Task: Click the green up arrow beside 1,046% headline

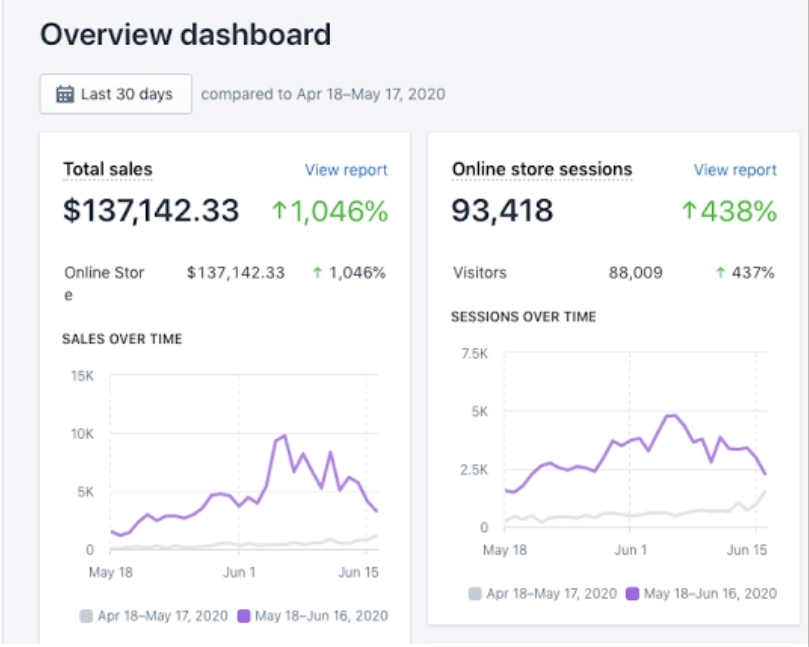Action: coord(279,211)
